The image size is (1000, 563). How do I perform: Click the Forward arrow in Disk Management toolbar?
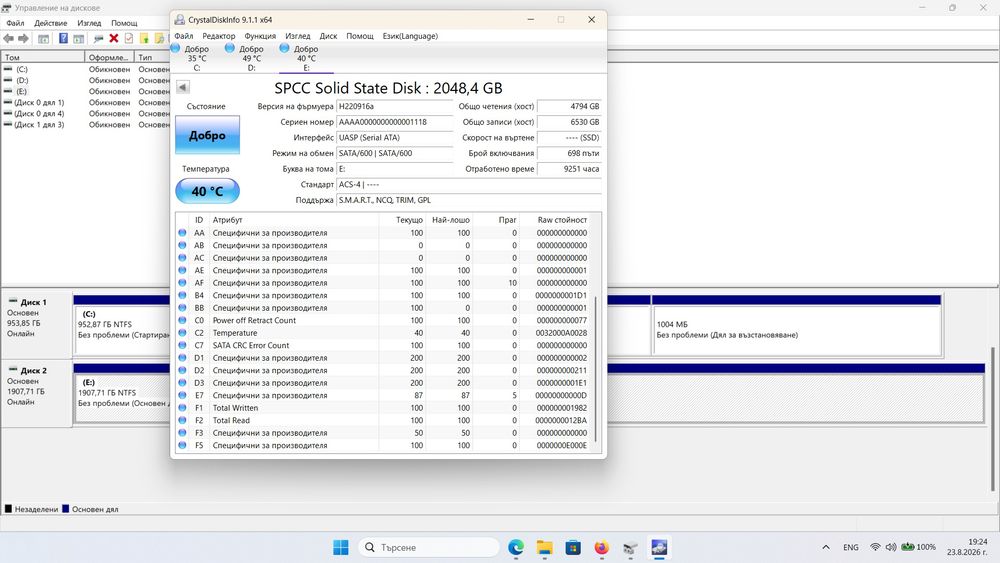tap(24, 39)
